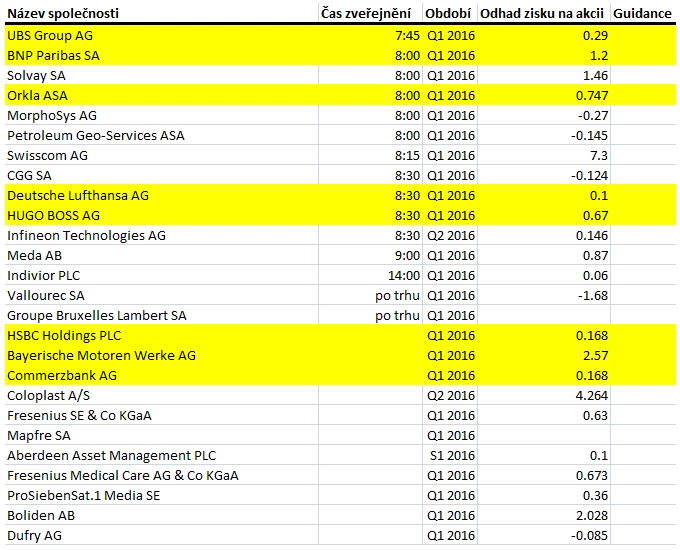Select the 1.46 estimate for Solvay

pyautogui.click(x=595, y=75)
